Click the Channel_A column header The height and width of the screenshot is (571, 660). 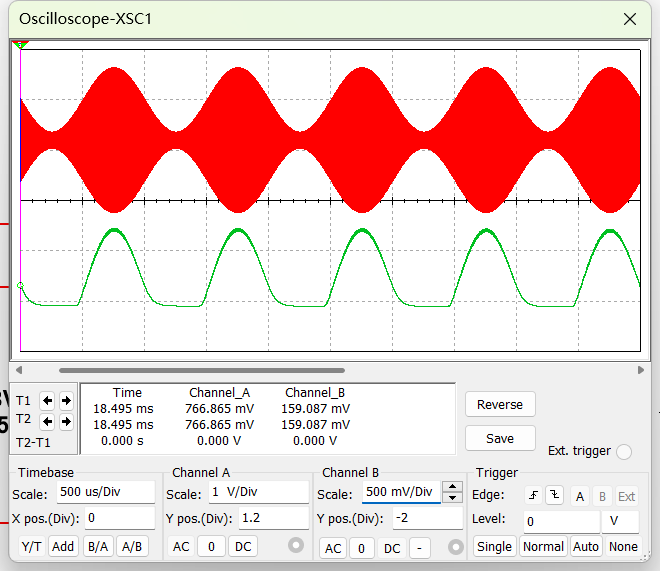[219, 393]
